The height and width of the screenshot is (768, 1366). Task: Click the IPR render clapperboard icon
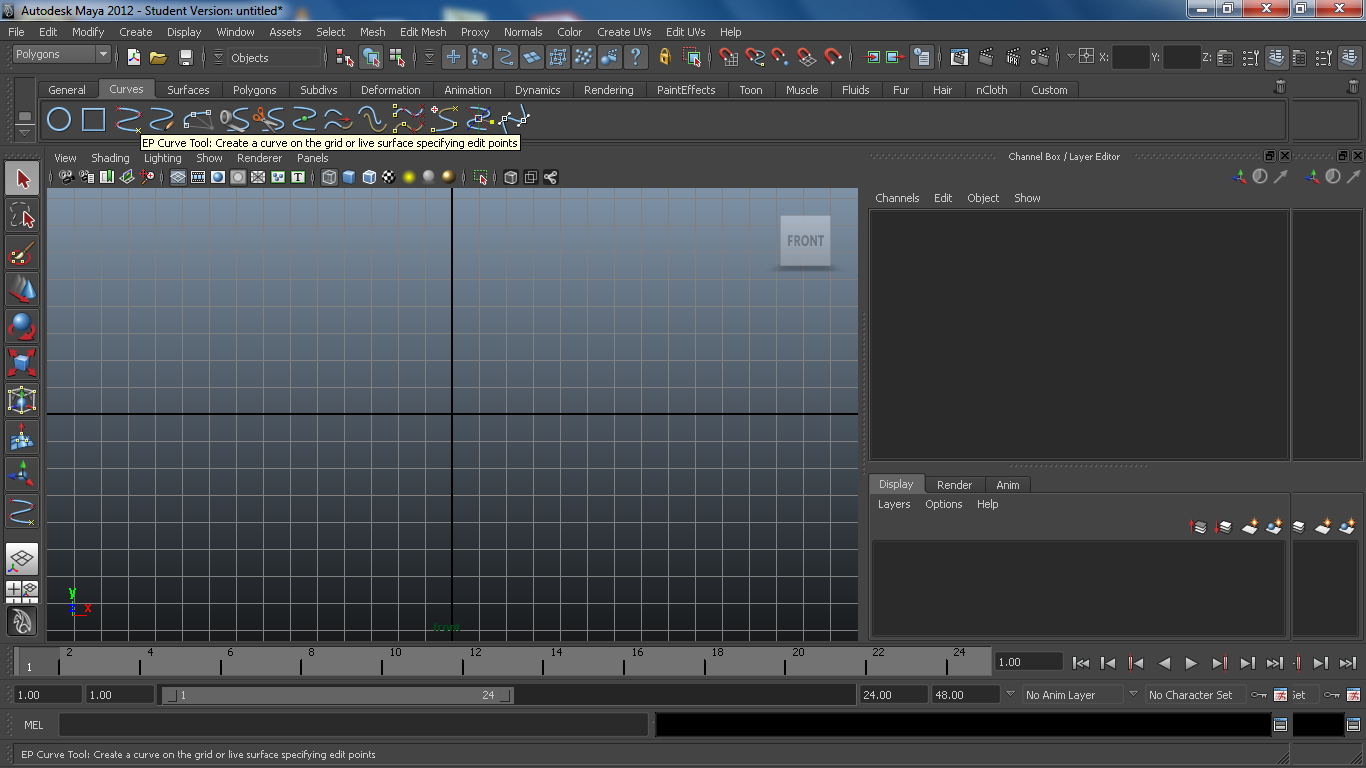(1013, 57)
